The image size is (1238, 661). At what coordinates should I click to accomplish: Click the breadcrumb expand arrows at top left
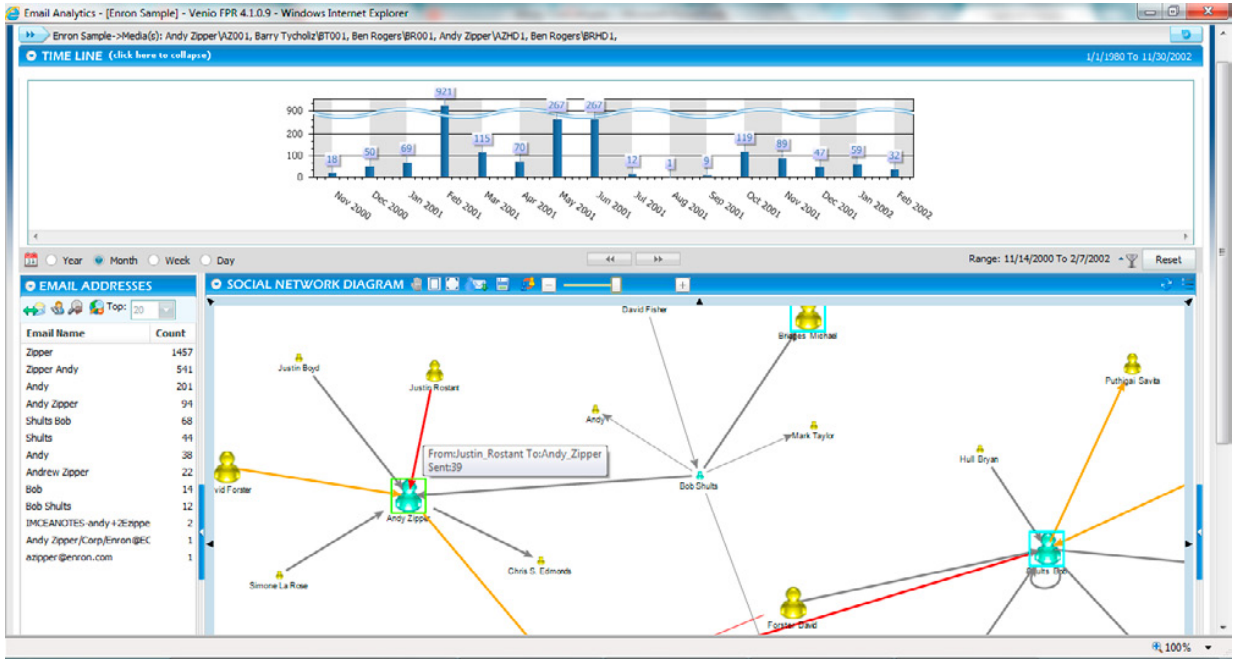tap(36, 35)
